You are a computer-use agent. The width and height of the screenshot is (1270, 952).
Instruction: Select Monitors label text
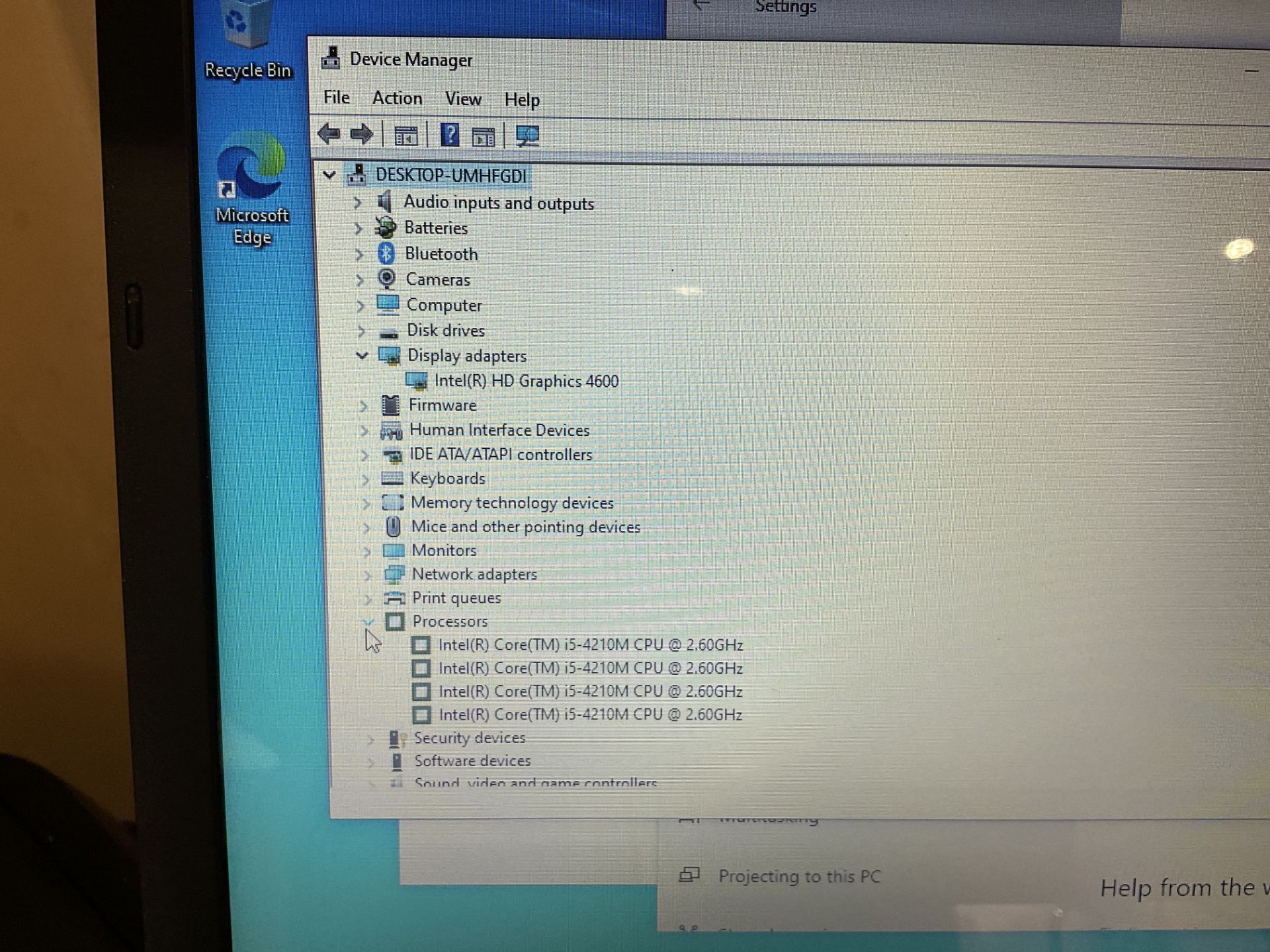tap(444, 550)
